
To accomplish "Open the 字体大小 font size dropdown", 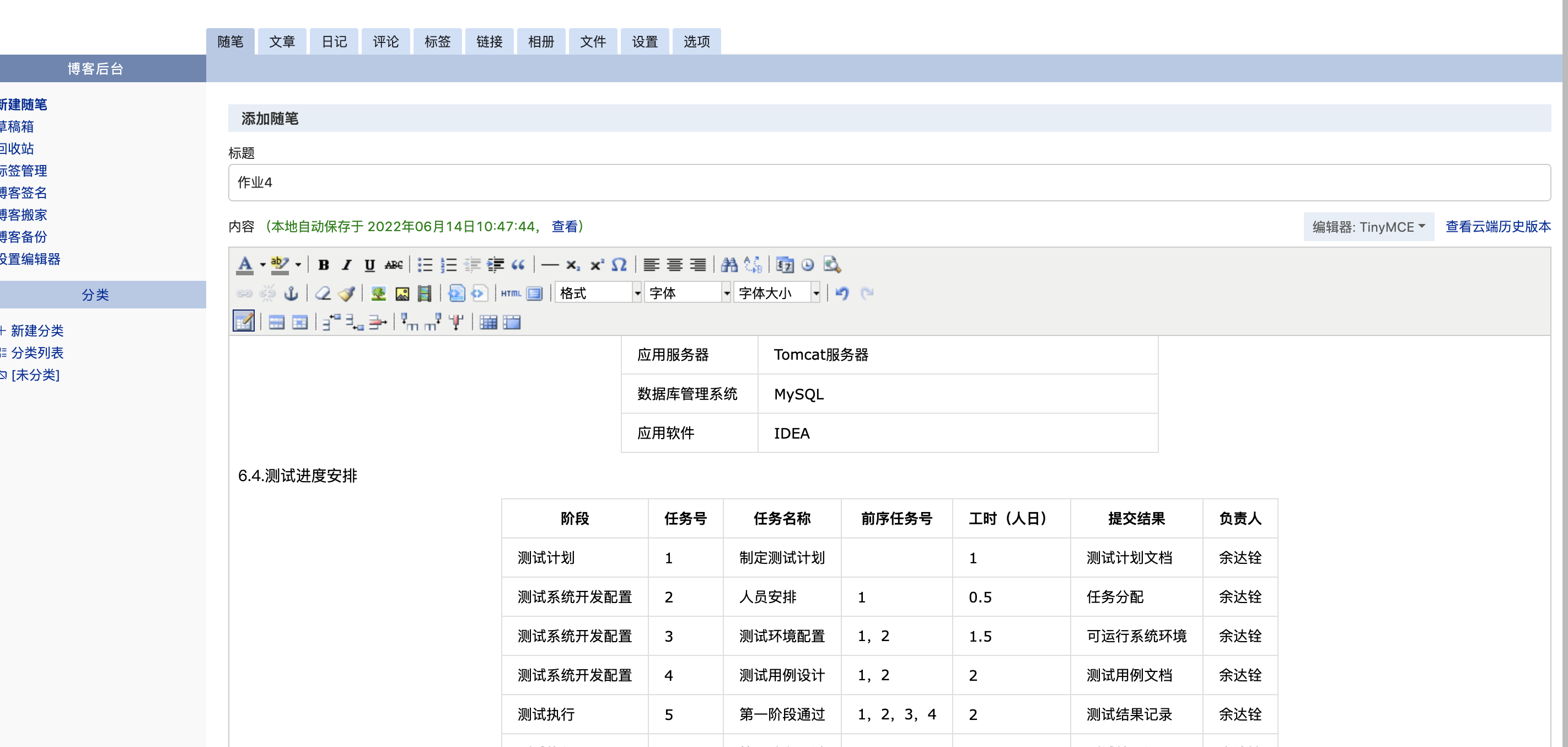I will [777, 294].
